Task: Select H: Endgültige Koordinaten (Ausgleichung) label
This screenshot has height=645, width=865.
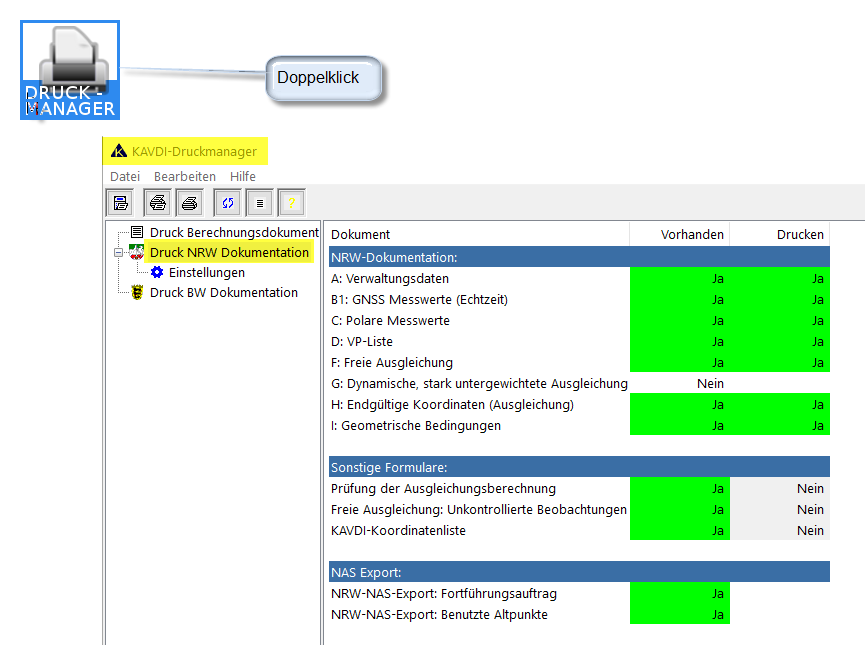Action: click(x=452, y=404)
